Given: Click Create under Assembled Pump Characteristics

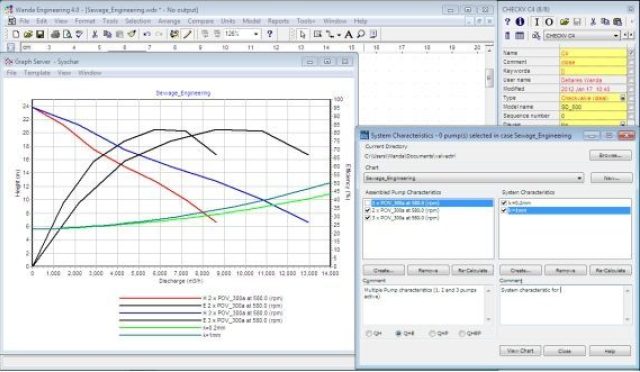Looking at the screenshot, I should coord(384,270).
